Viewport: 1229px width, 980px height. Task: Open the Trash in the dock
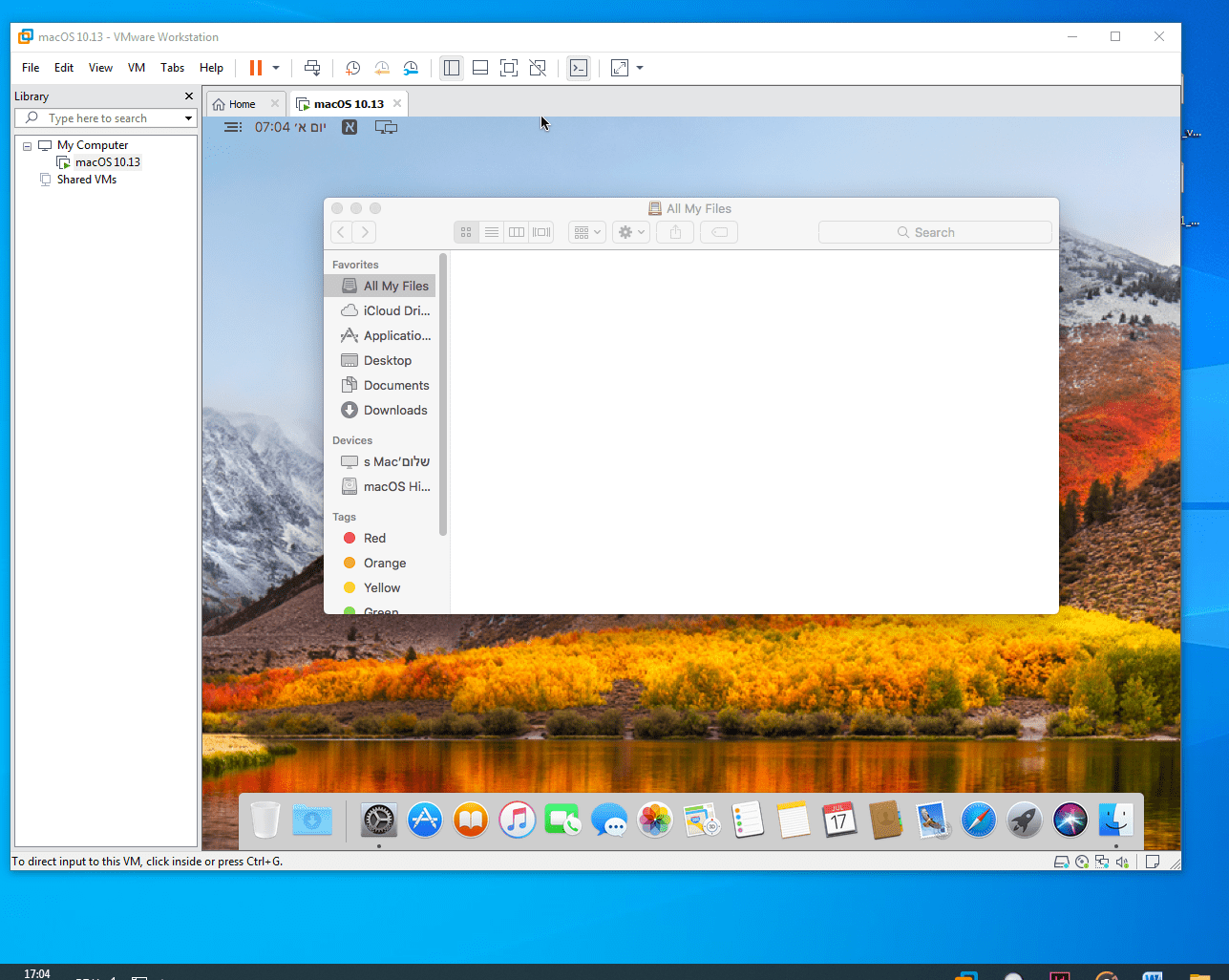click(265, 820)
